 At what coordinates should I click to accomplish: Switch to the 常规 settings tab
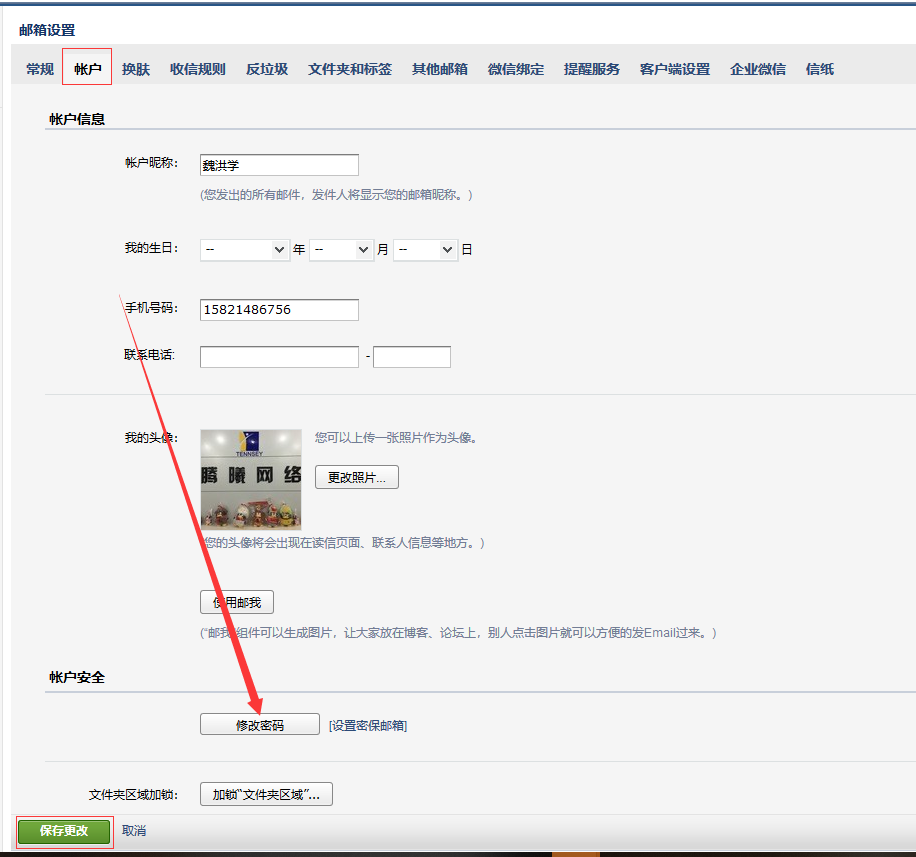pyautogui.click(x=38, y=69)
